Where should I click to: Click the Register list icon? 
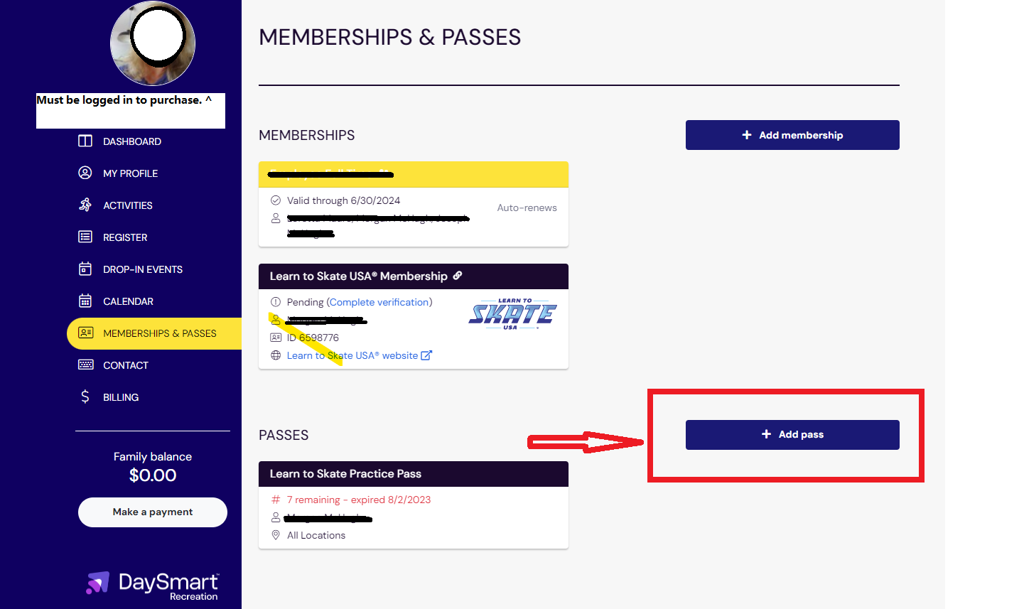[x=85, y=237]
